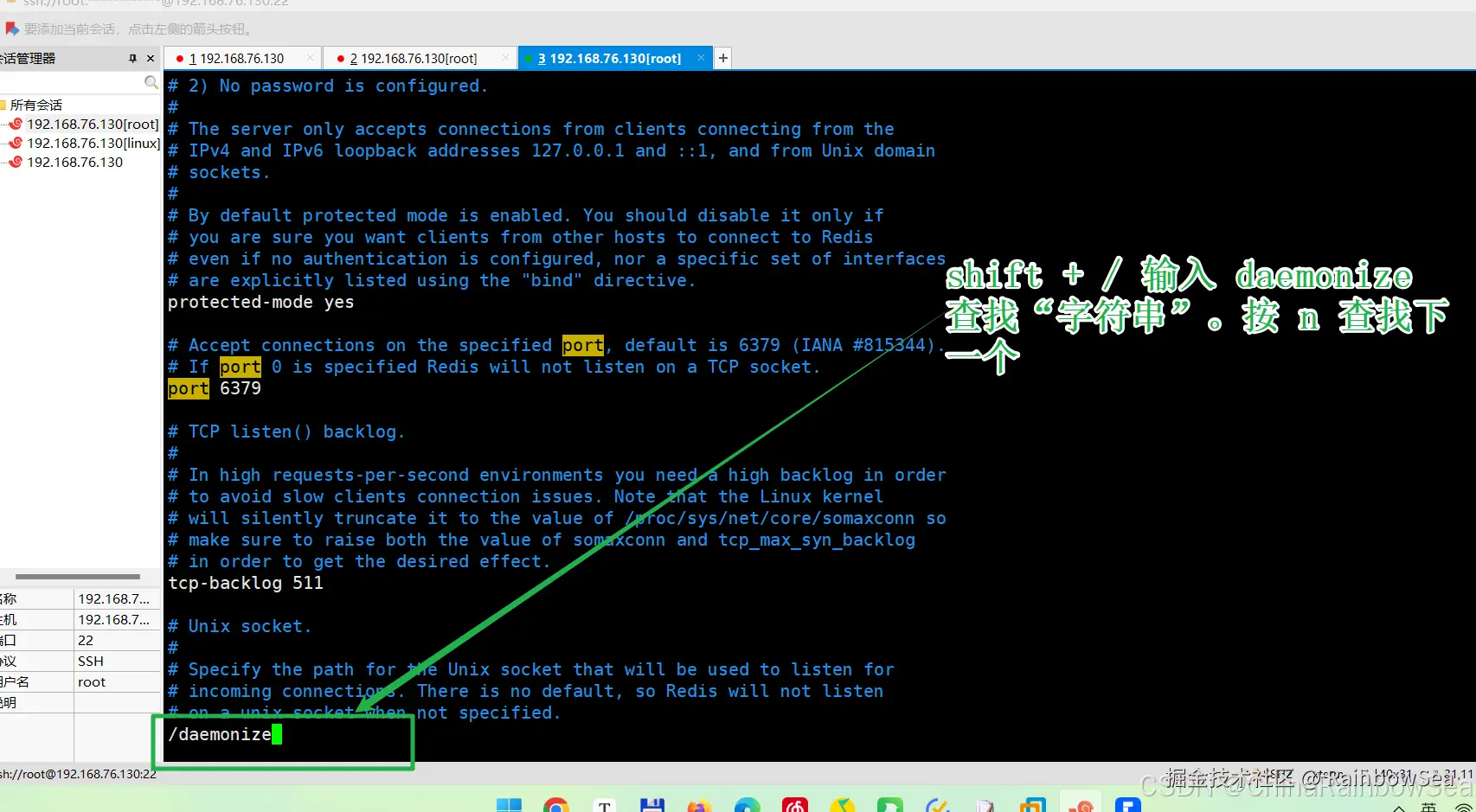Viewport: 1476px width, 812px height.
Task: Click the session panel horizontal scrollbar
Action: point(78,576)
